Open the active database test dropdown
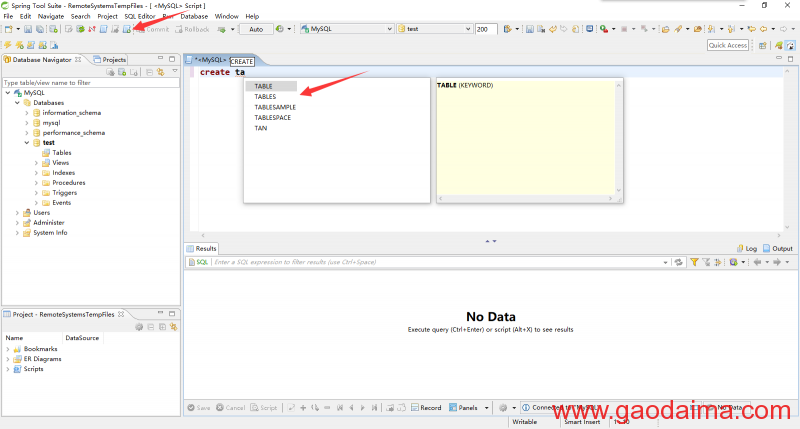This screenshot has height=429, width=800. [x=435, y=29]
